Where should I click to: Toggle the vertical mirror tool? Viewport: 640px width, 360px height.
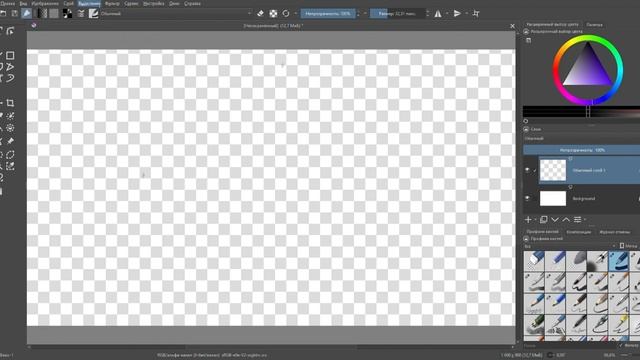(457, 13)
